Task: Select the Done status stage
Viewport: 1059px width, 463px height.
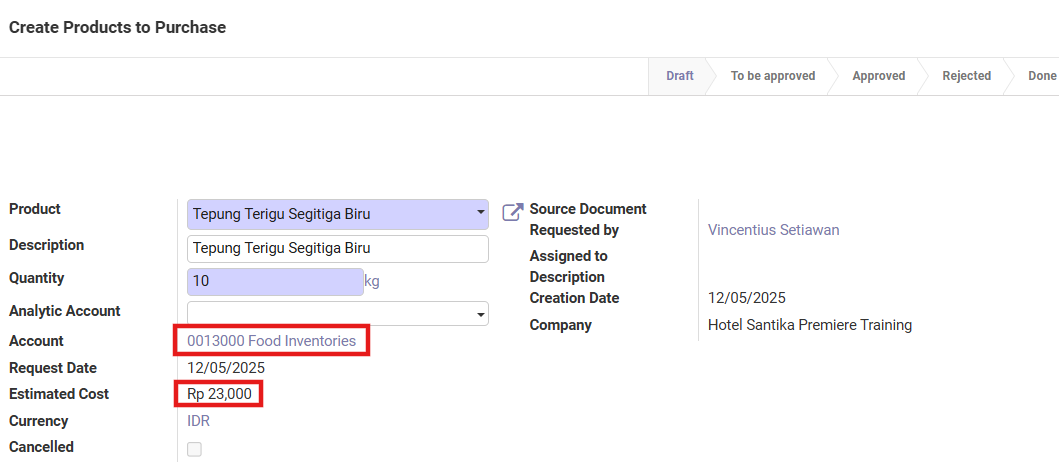Action: pyautogui.click(x=1041, y=76)
